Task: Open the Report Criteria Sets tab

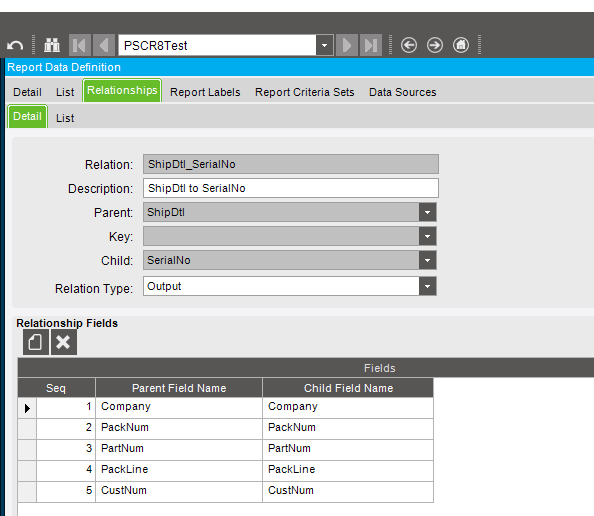Action: (305, 92)
